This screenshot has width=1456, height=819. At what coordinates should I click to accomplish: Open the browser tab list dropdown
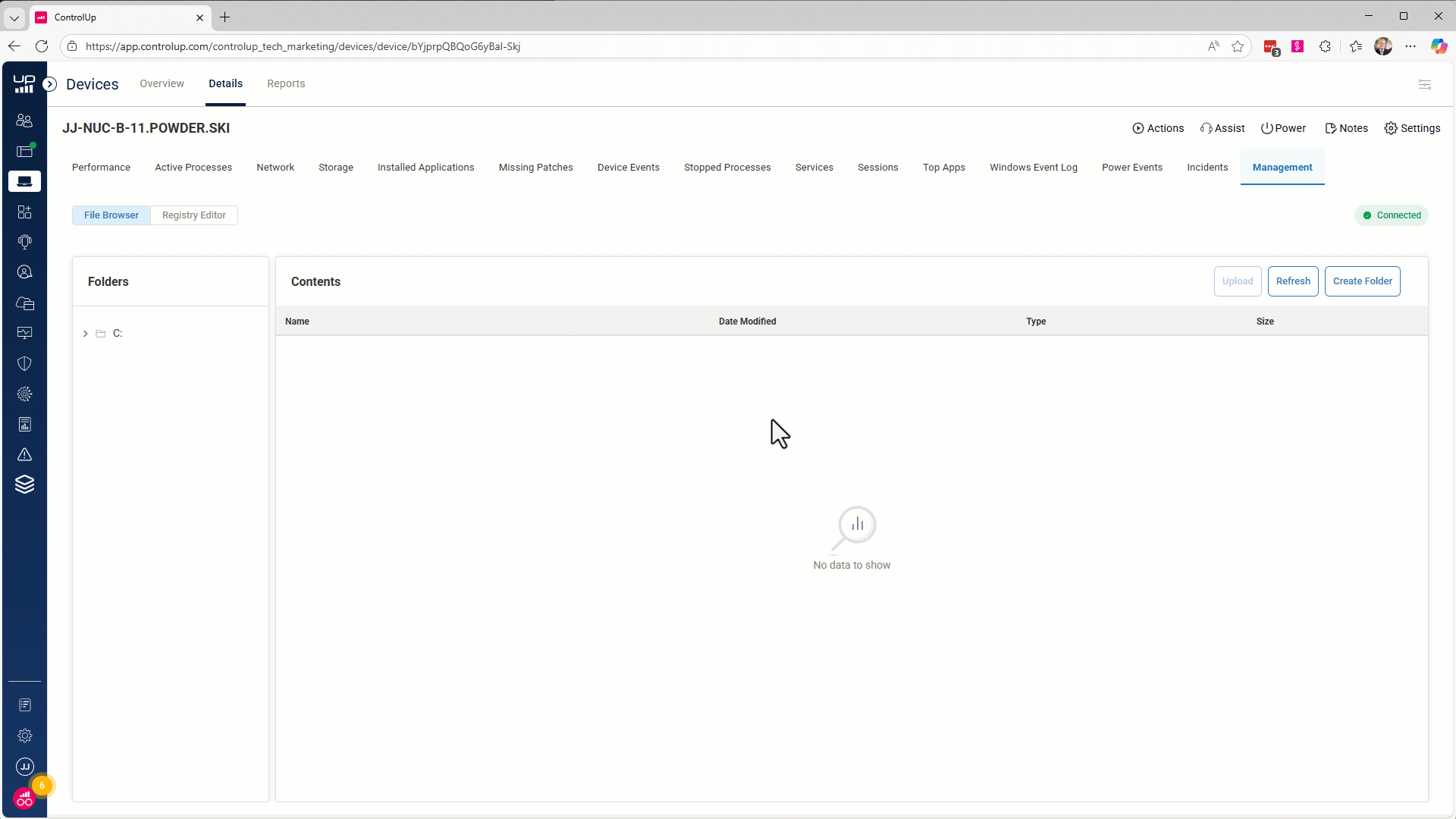pos(14,17)
